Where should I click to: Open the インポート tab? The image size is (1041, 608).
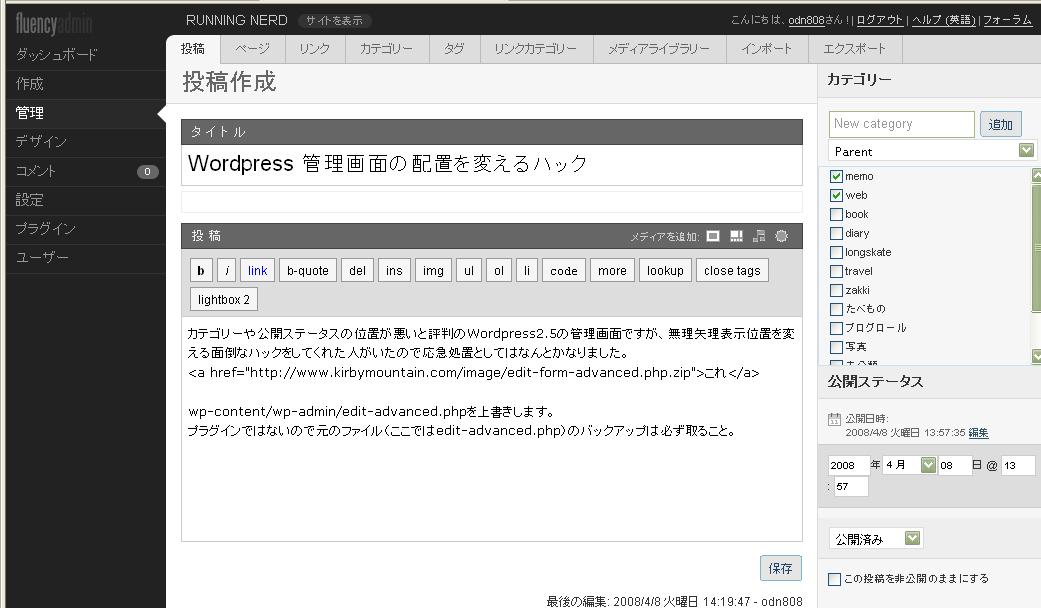point(767,49)
